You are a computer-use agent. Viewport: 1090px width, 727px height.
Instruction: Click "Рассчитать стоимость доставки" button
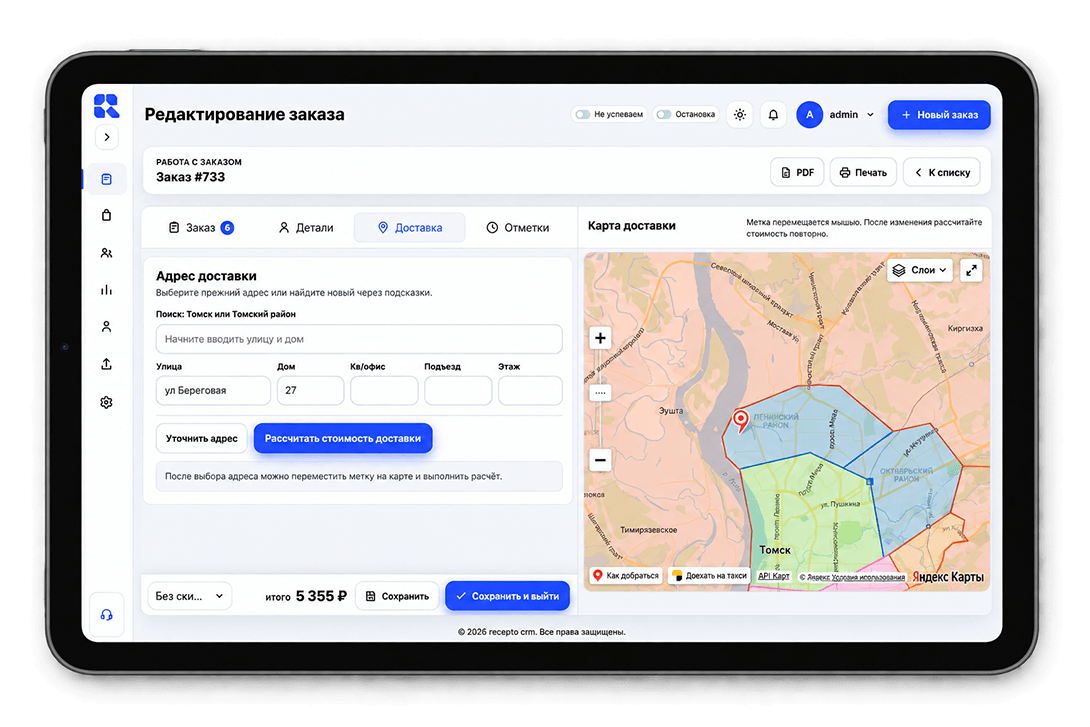(343, 439)
